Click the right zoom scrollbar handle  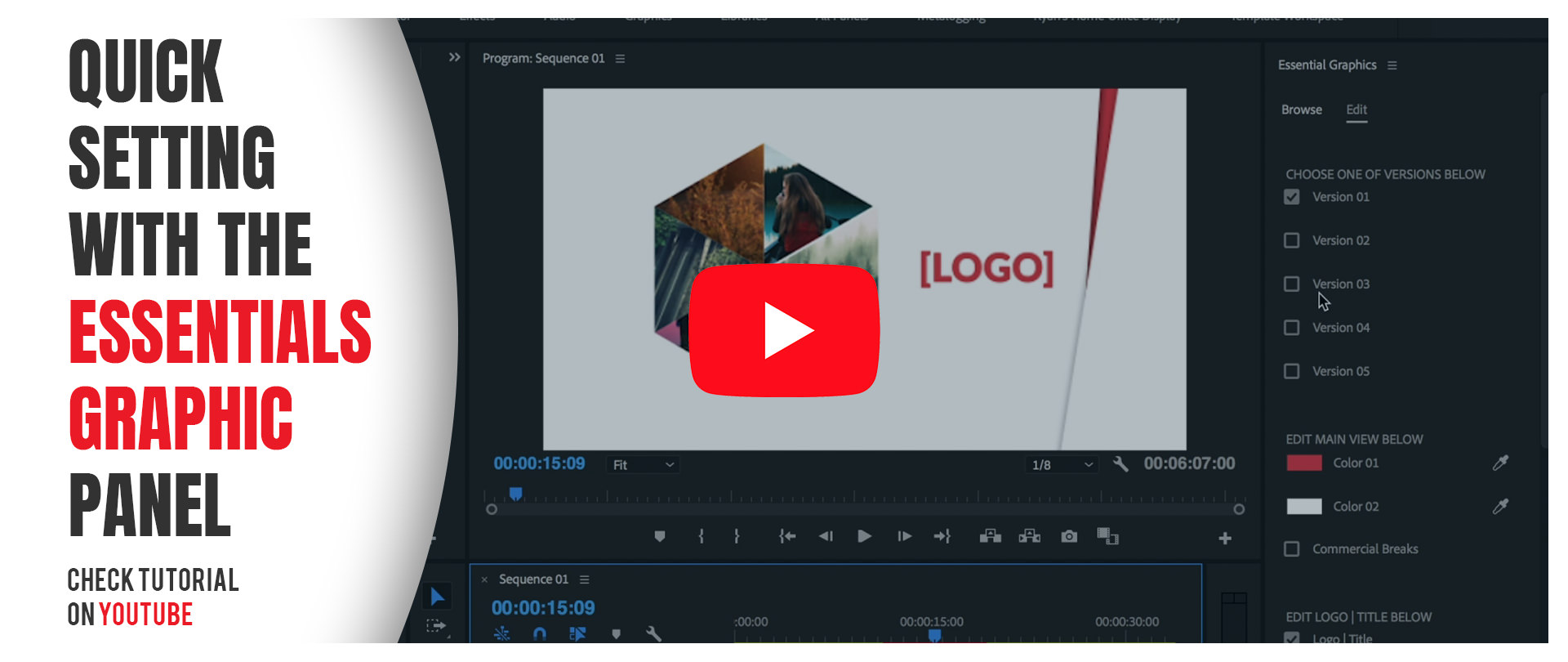pos(1239,509)
